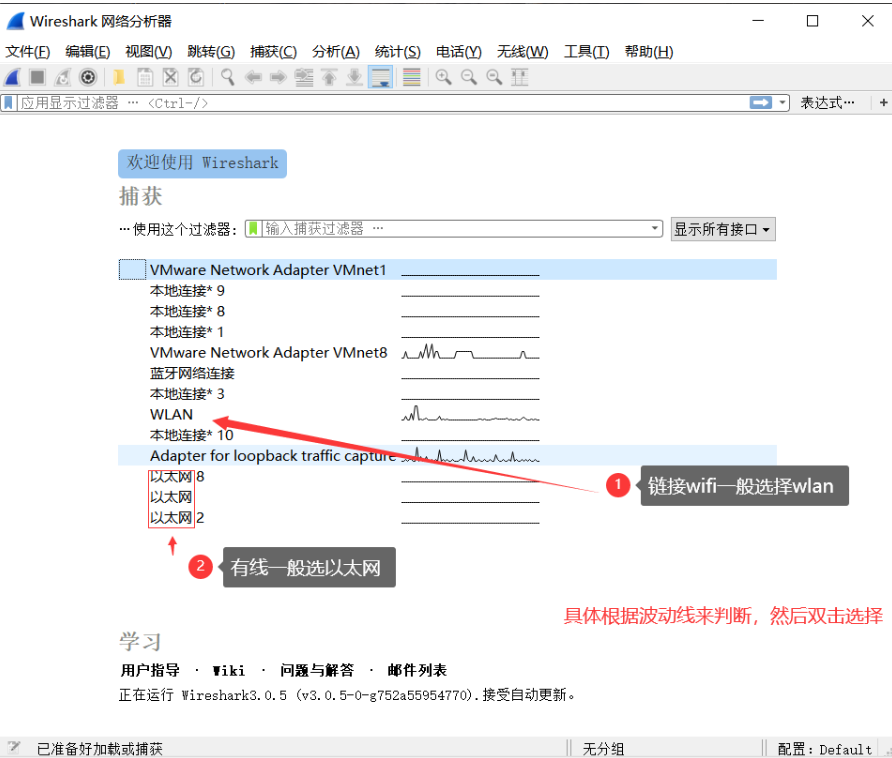The height and width of the screenshot is (758, 892).
Task: Reset text to normal size
Action: pos(494,77)
